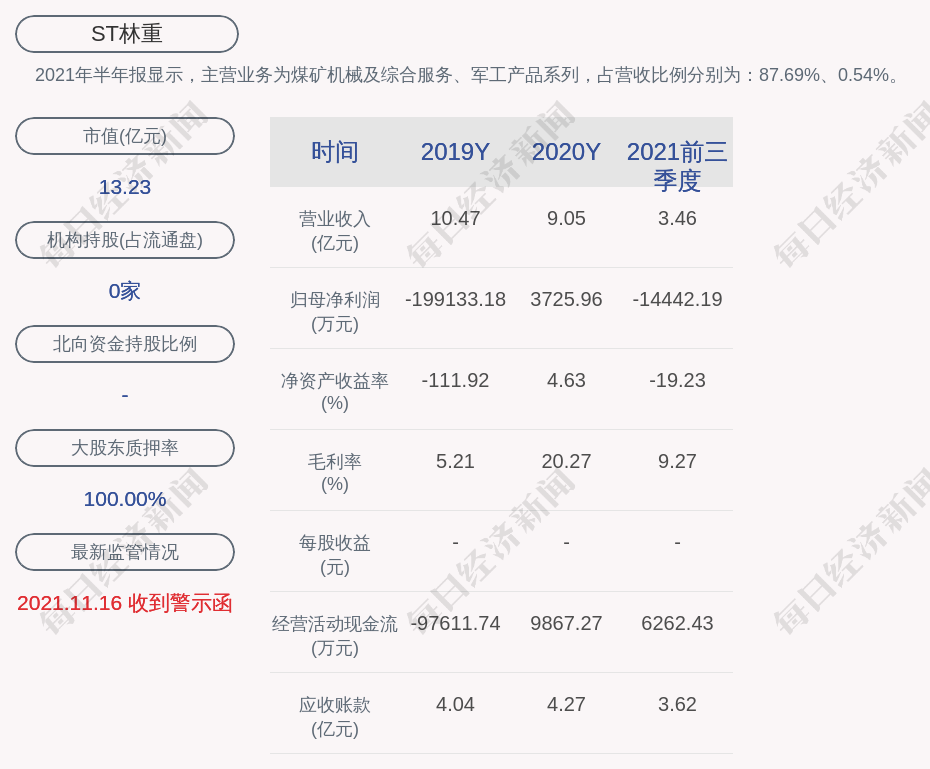Image resolution: width=930 pixels, height=769 pixels.
Task: Click the 归母净利润(万元) row label
Action: click(335, 312)
